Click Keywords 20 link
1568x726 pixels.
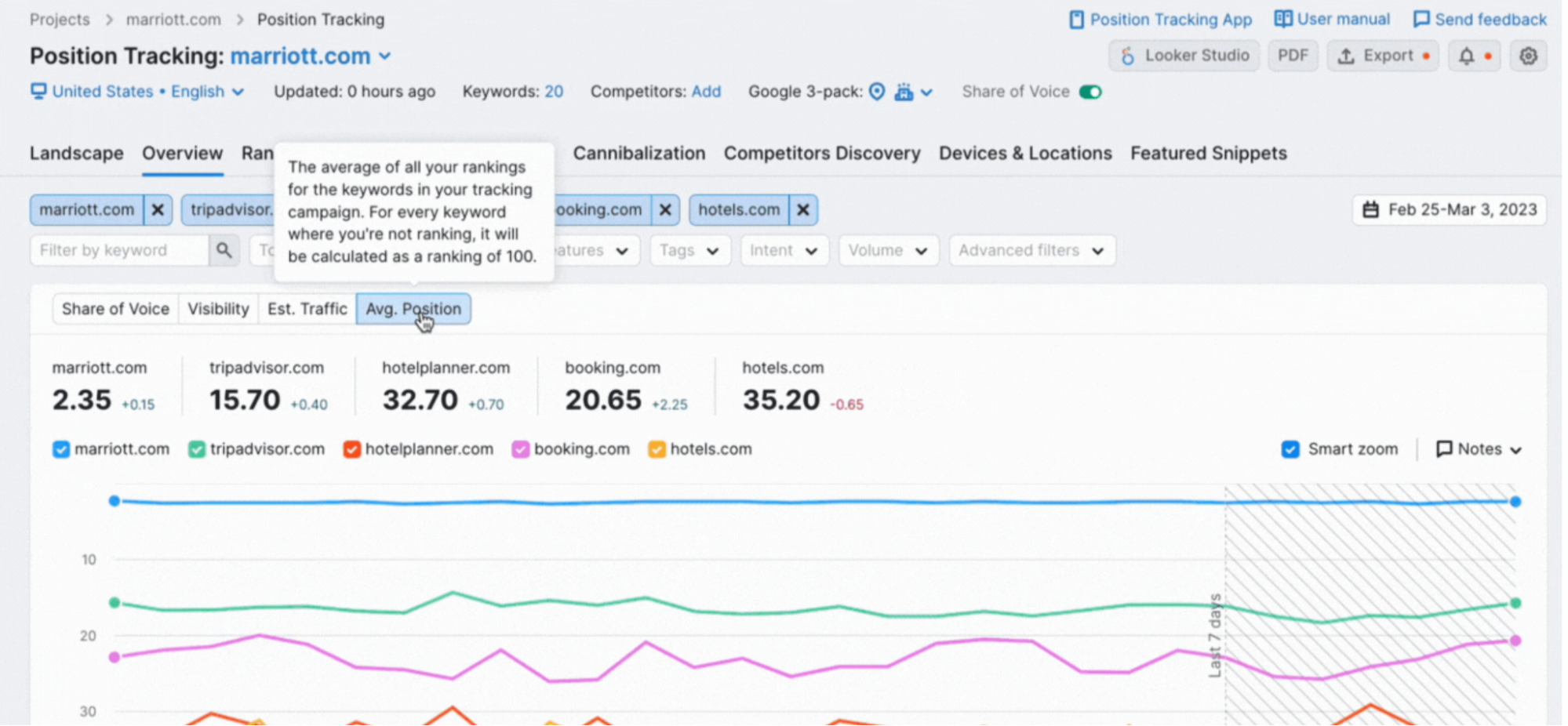tap(554, 92)
